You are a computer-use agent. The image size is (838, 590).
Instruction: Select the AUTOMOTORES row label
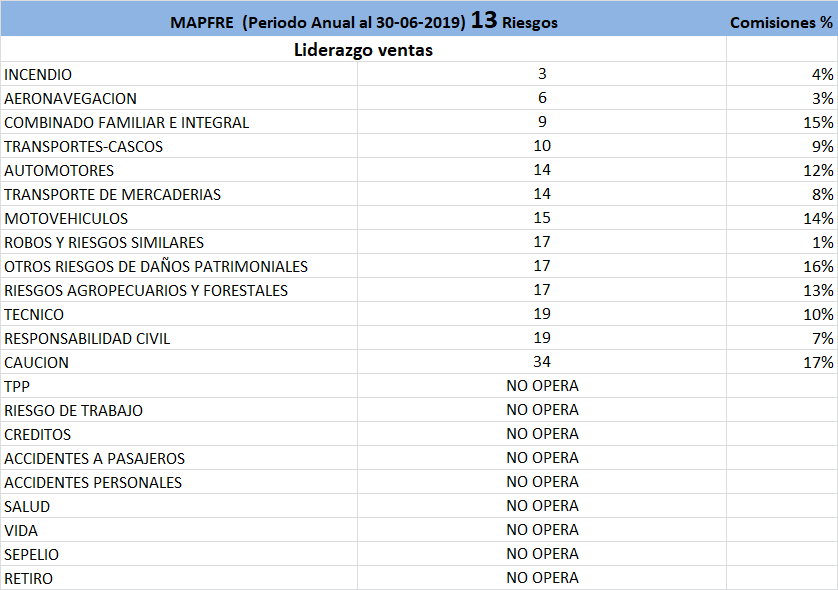179,170
